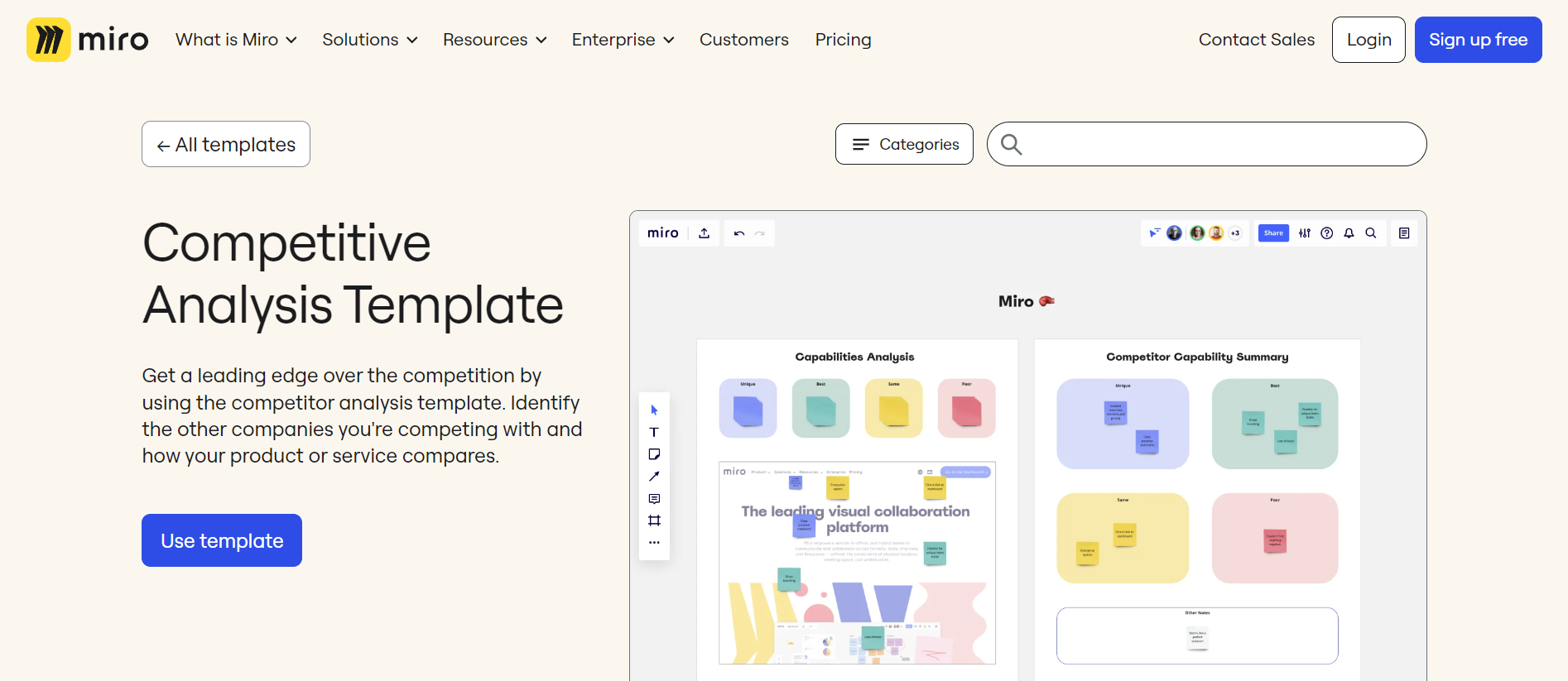Click the +3 more collaborators badge
Viewport: 1568px width, 681px height.
tap(1235, 233)
